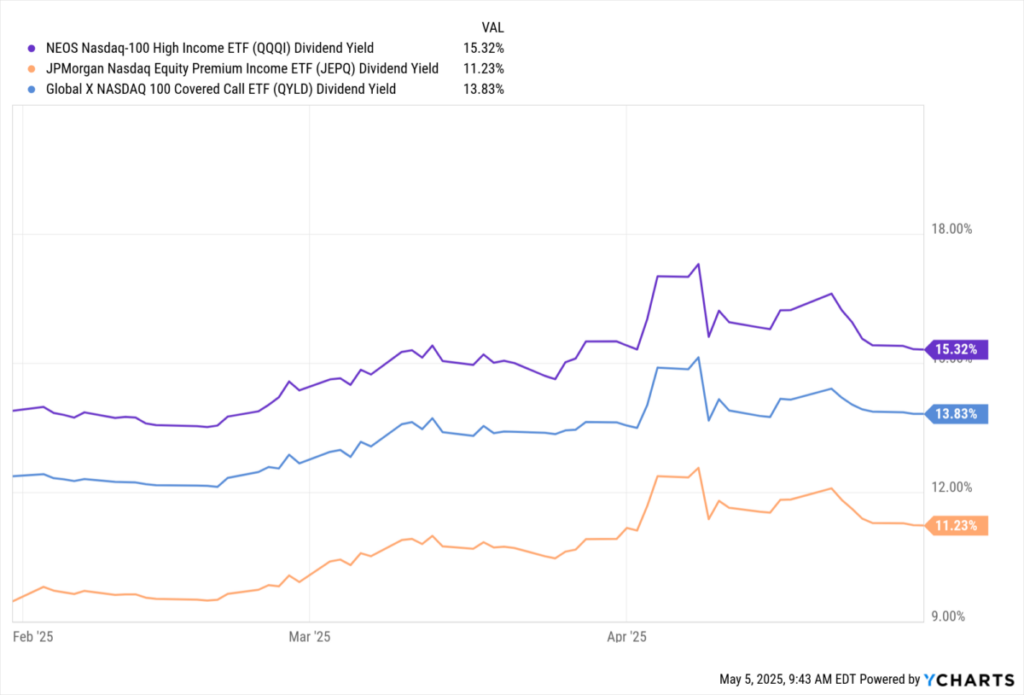Click the blue QYLD legend dot
Screen dimensions: 1024x695
(x=33, y=89)
